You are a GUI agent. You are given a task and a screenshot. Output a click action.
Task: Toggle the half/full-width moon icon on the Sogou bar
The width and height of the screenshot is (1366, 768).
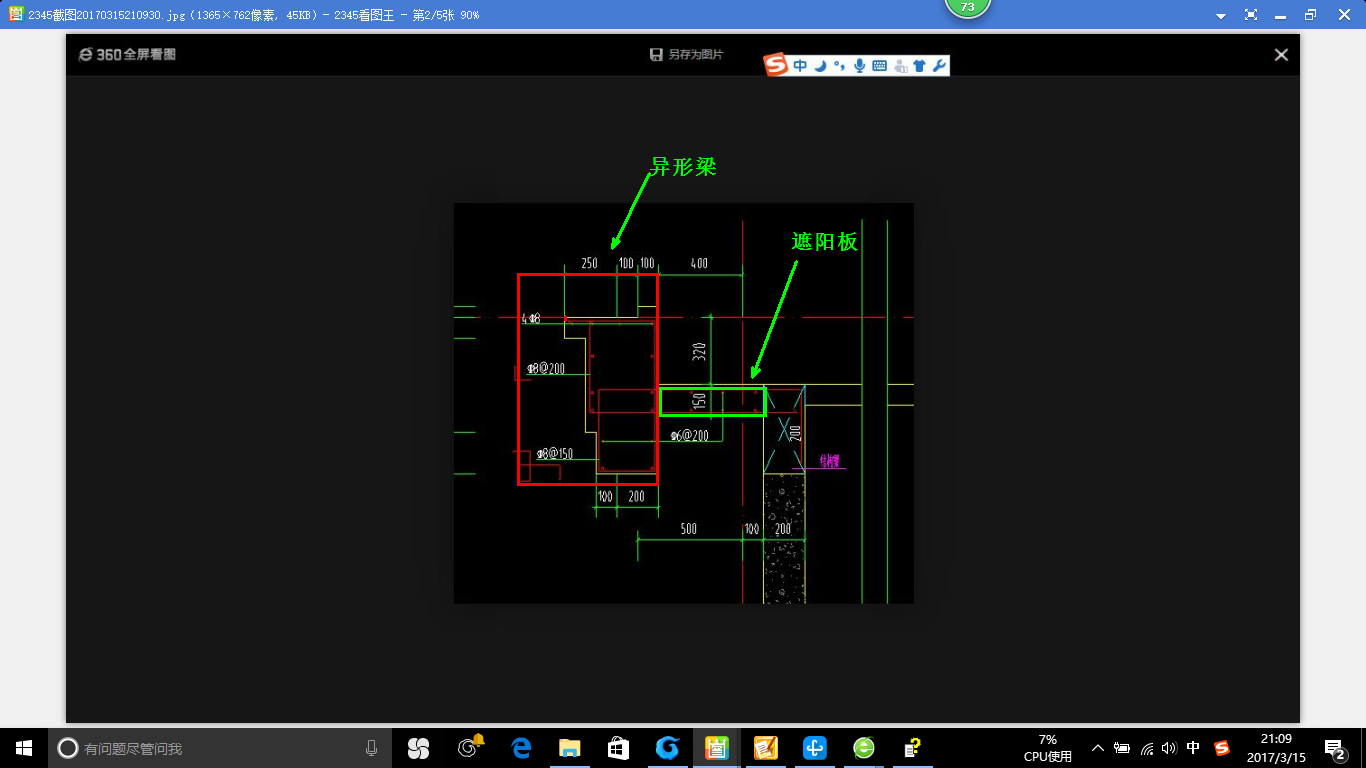820,66
